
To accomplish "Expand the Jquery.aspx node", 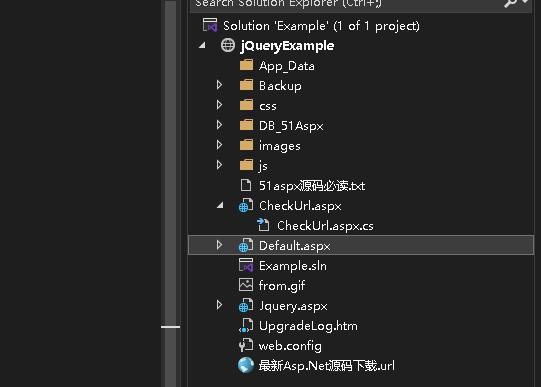I will click(x=219, y=305).
